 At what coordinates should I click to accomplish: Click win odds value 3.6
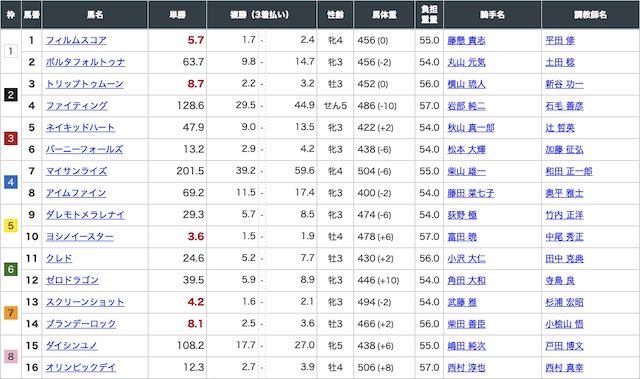pos(196,237)
